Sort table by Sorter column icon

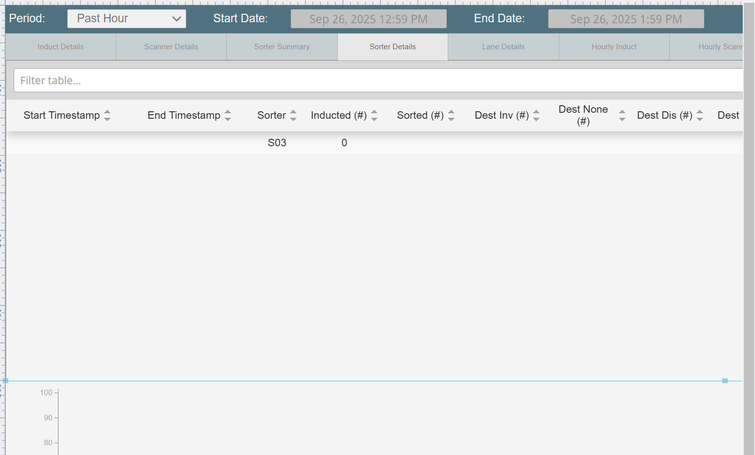click(x=293, y=116)
